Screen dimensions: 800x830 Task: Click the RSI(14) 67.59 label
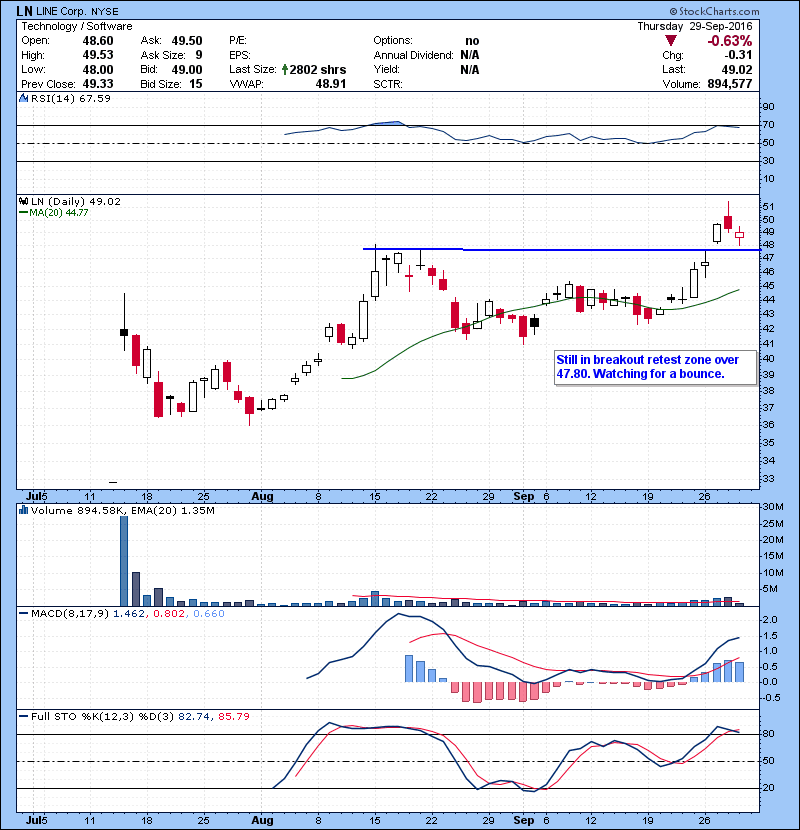[x=71, y=98]
